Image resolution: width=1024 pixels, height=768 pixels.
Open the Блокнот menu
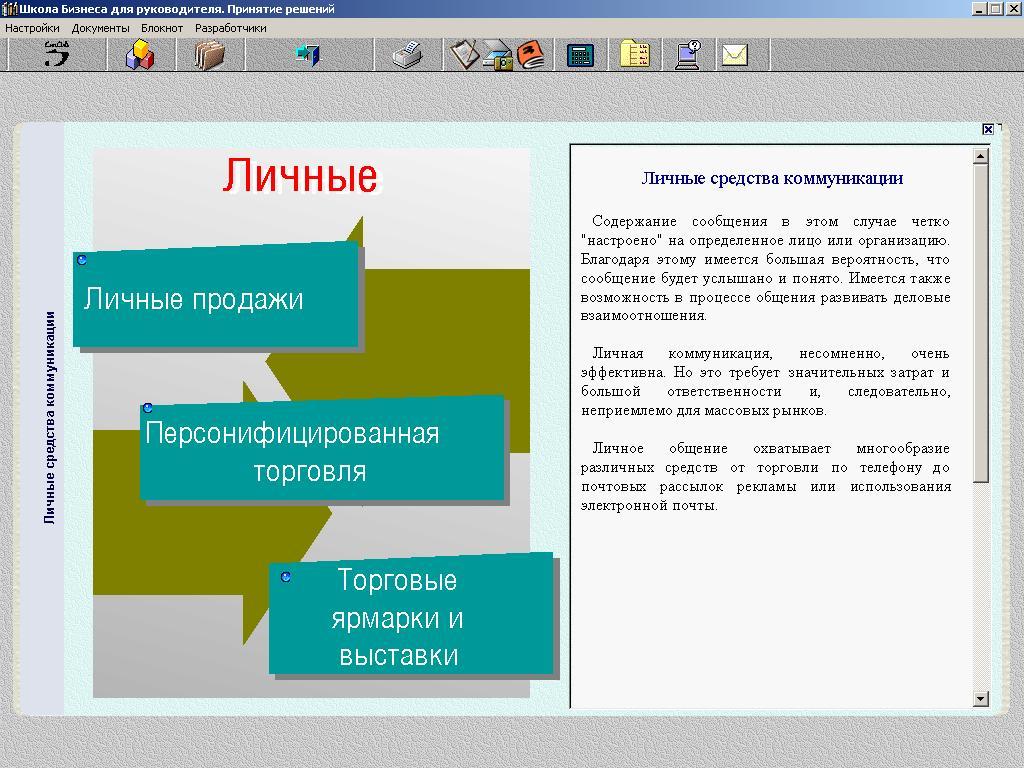click(x=162, y=28)
